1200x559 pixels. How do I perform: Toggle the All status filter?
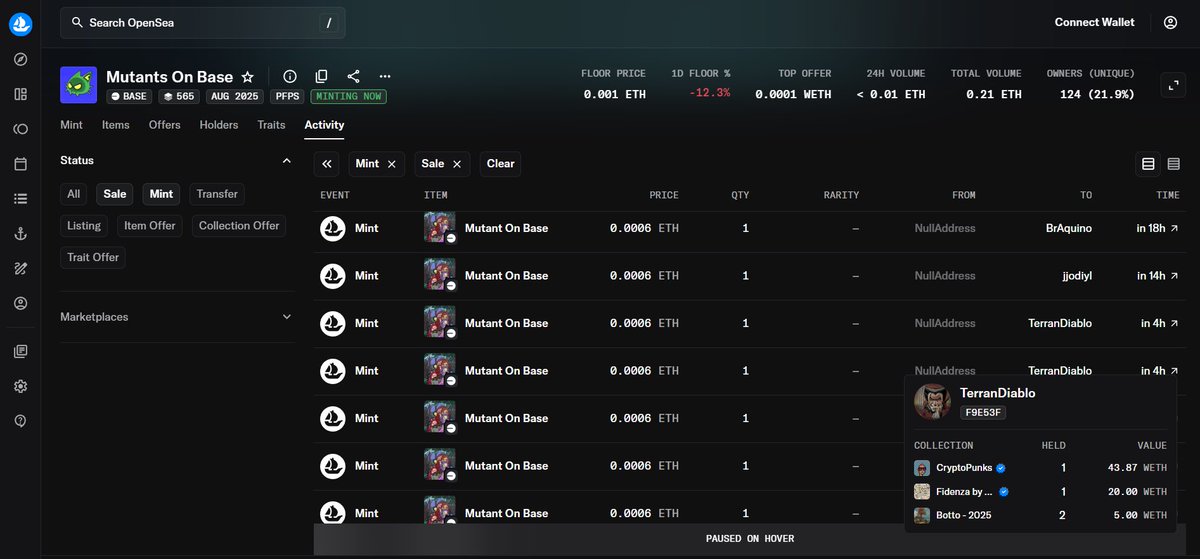click(x=74, y=194)
